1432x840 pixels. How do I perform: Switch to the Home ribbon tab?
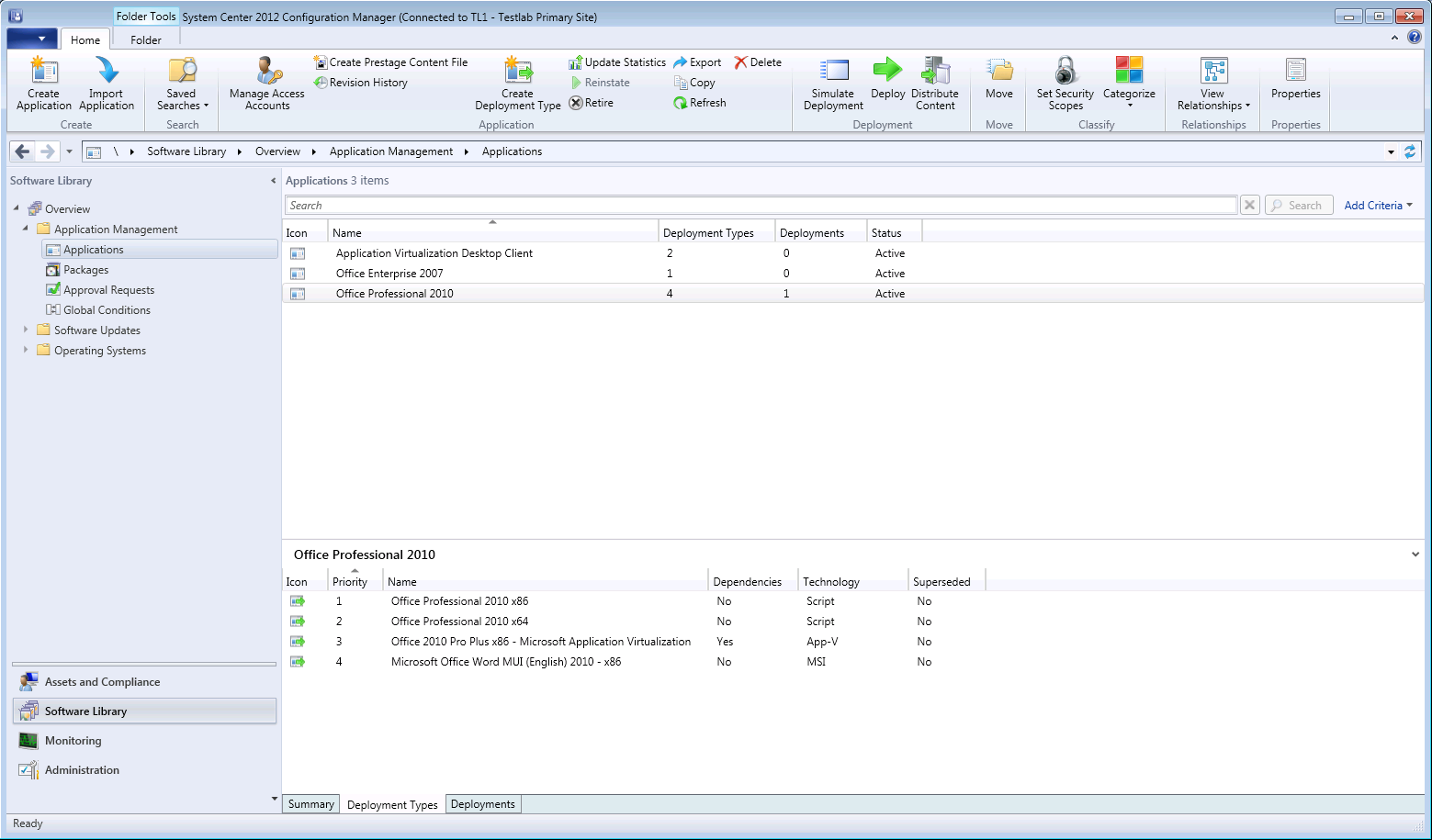pyautogui.click(x=85, y=39)
